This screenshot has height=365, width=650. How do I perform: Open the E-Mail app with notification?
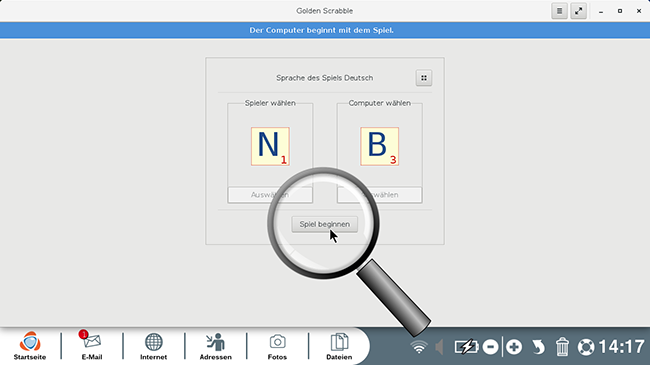92,346
